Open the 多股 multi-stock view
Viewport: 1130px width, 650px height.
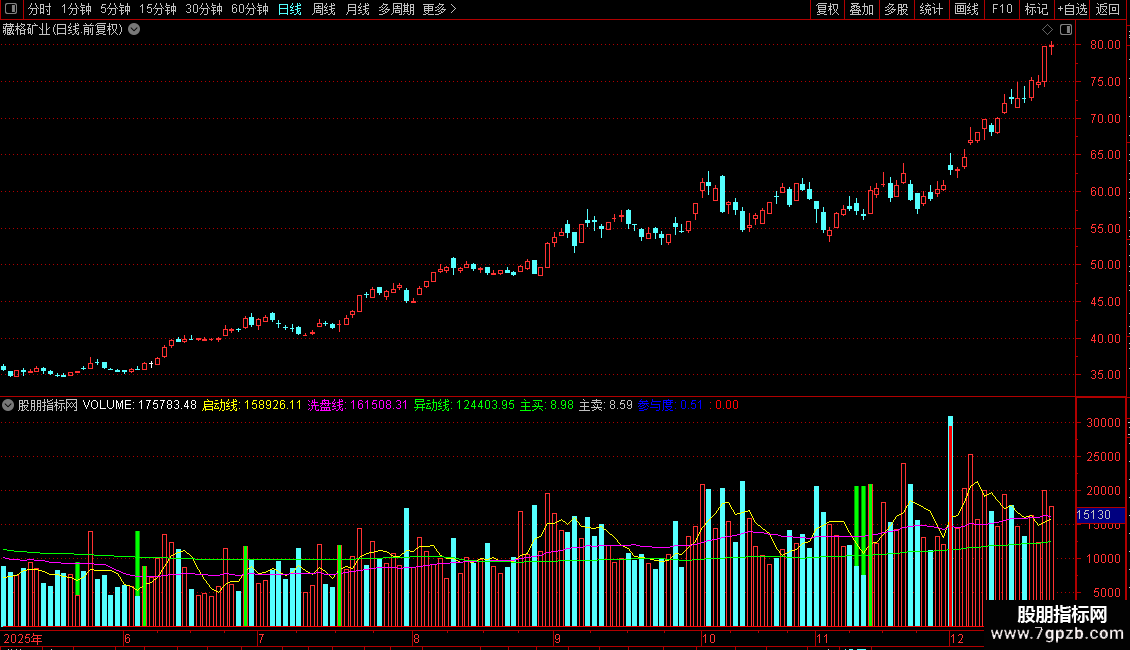point(896,9)
